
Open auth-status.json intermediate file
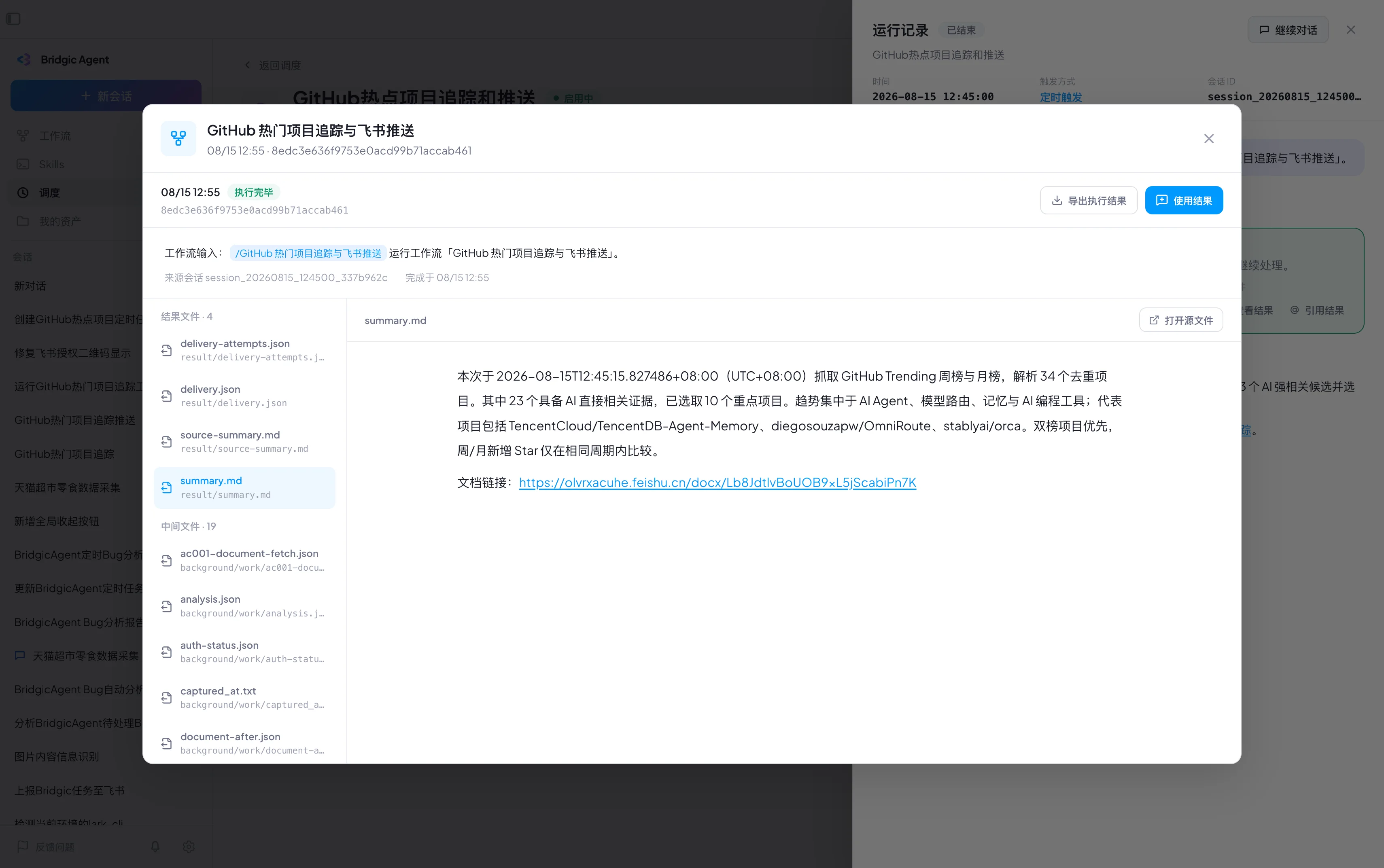pos(245,652)
